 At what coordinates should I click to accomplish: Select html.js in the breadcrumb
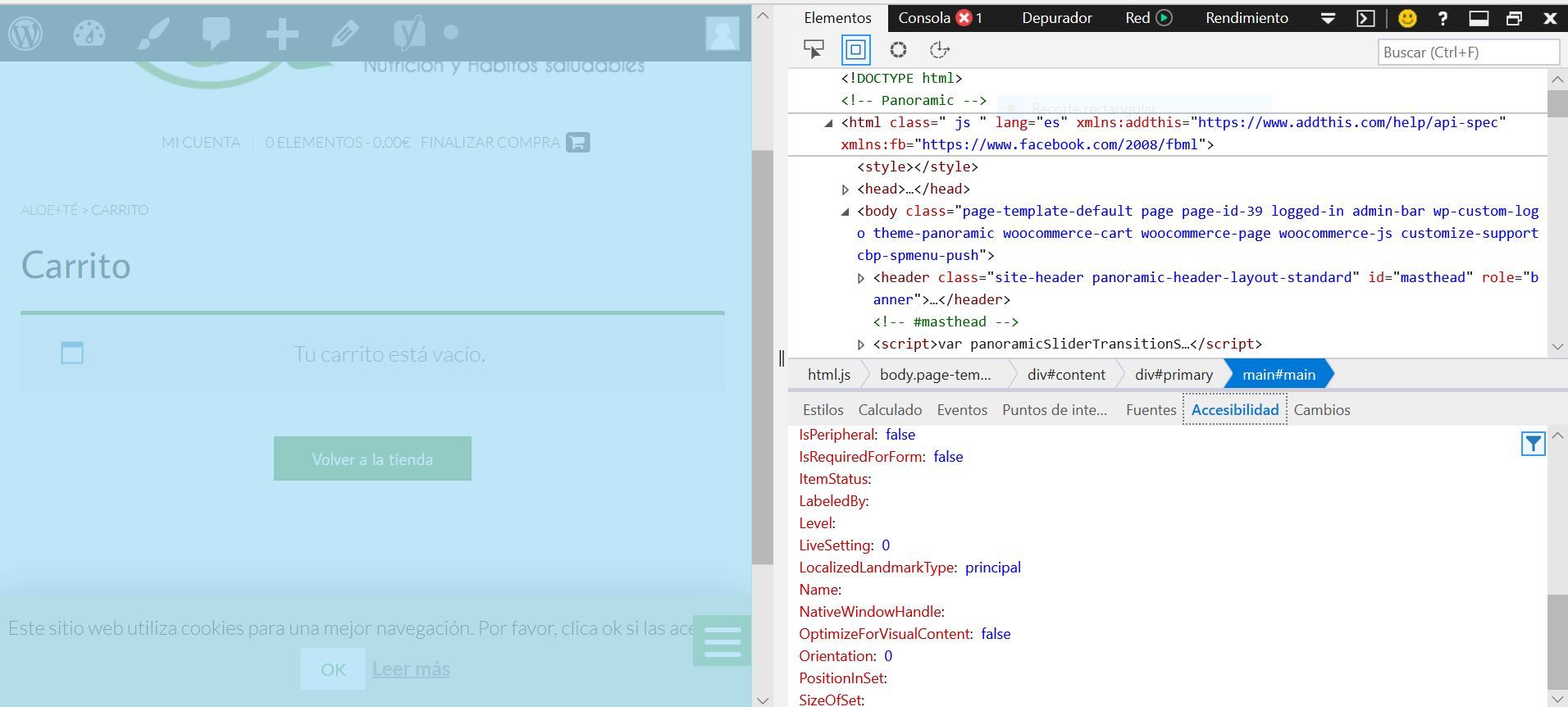(x=828, y=374)
